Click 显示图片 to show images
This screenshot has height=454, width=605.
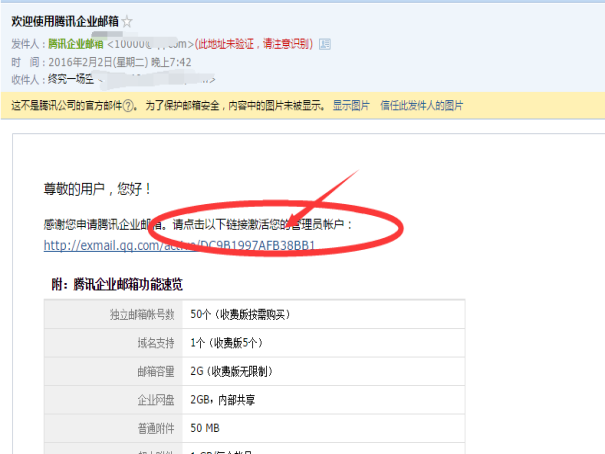click(x=350, y=105)
